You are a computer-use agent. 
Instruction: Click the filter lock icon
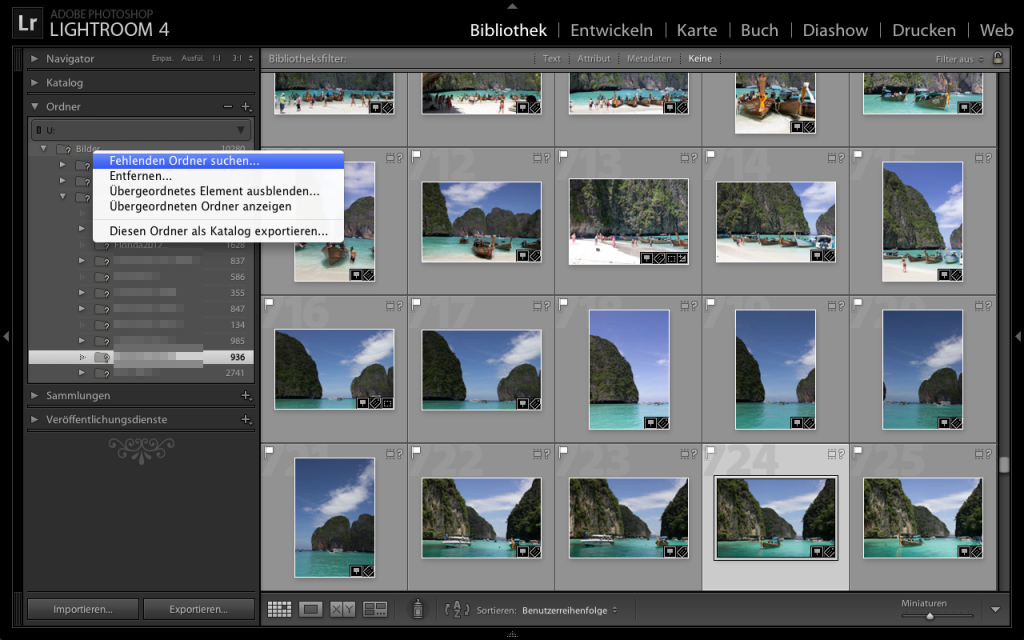(998, 58)
